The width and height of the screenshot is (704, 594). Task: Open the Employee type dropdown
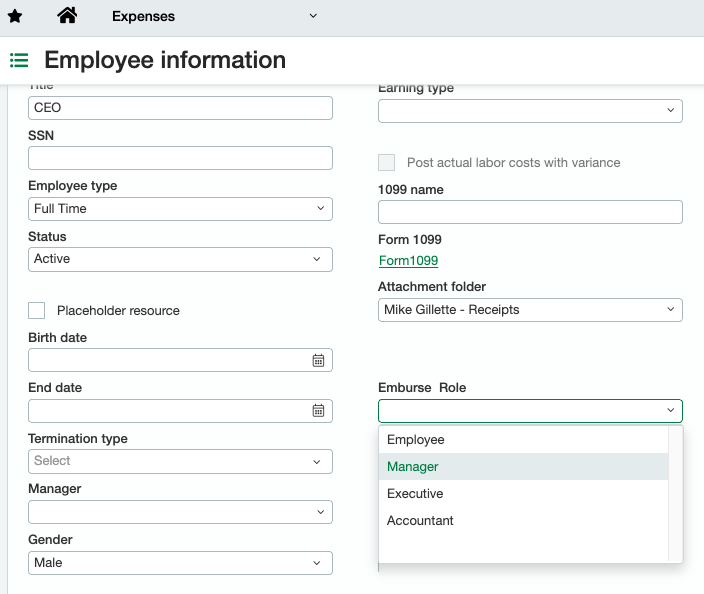(x=180, y=209)
